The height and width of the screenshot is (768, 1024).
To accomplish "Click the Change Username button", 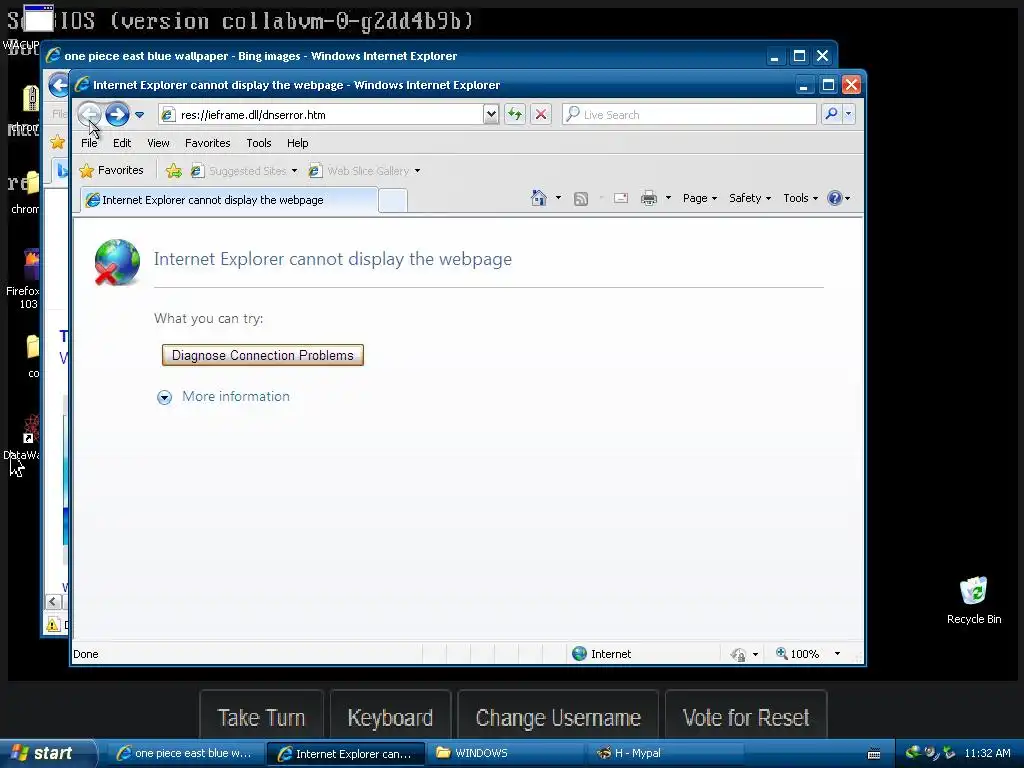I will coord(558,717).
